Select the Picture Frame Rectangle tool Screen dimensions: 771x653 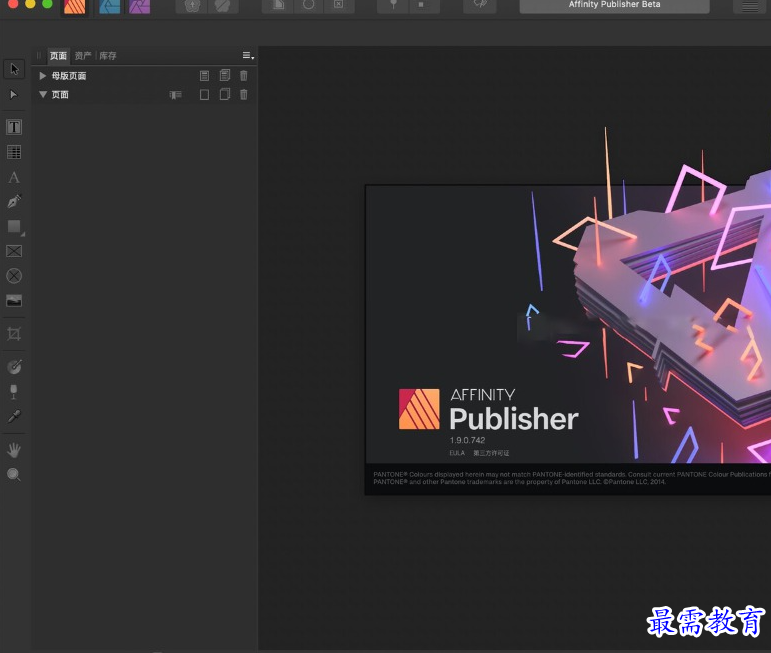[x=14, y=251]
